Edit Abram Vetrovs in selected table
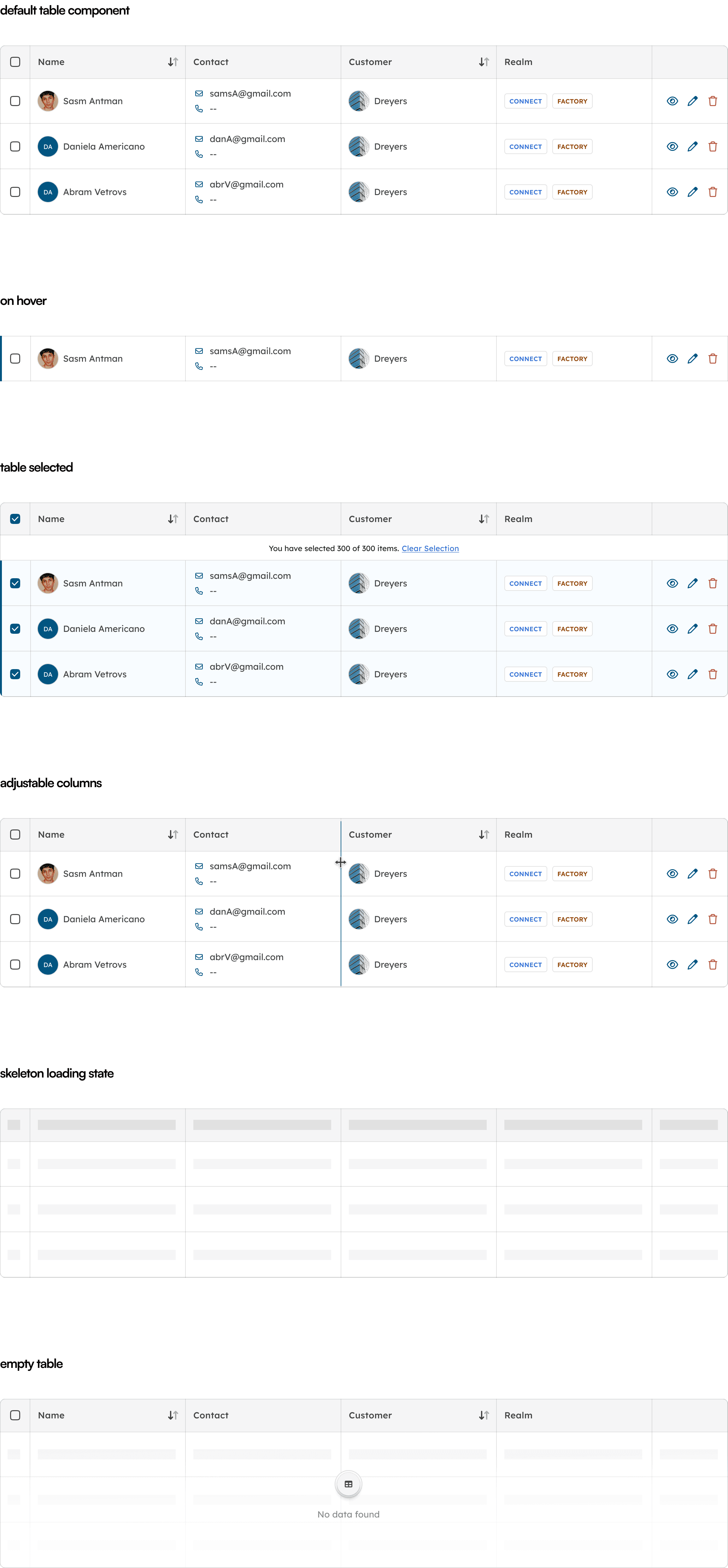 coord(692,674)
